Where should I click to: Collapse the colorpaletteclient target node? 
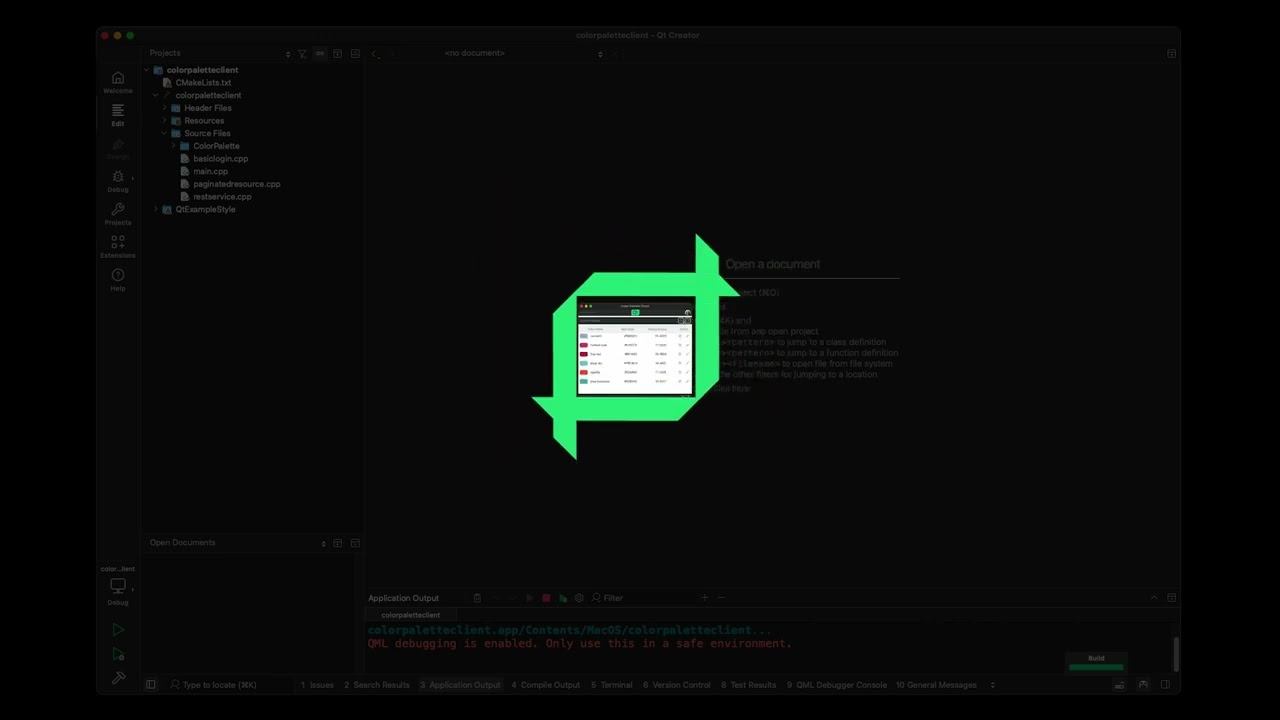tap(156, 96)
